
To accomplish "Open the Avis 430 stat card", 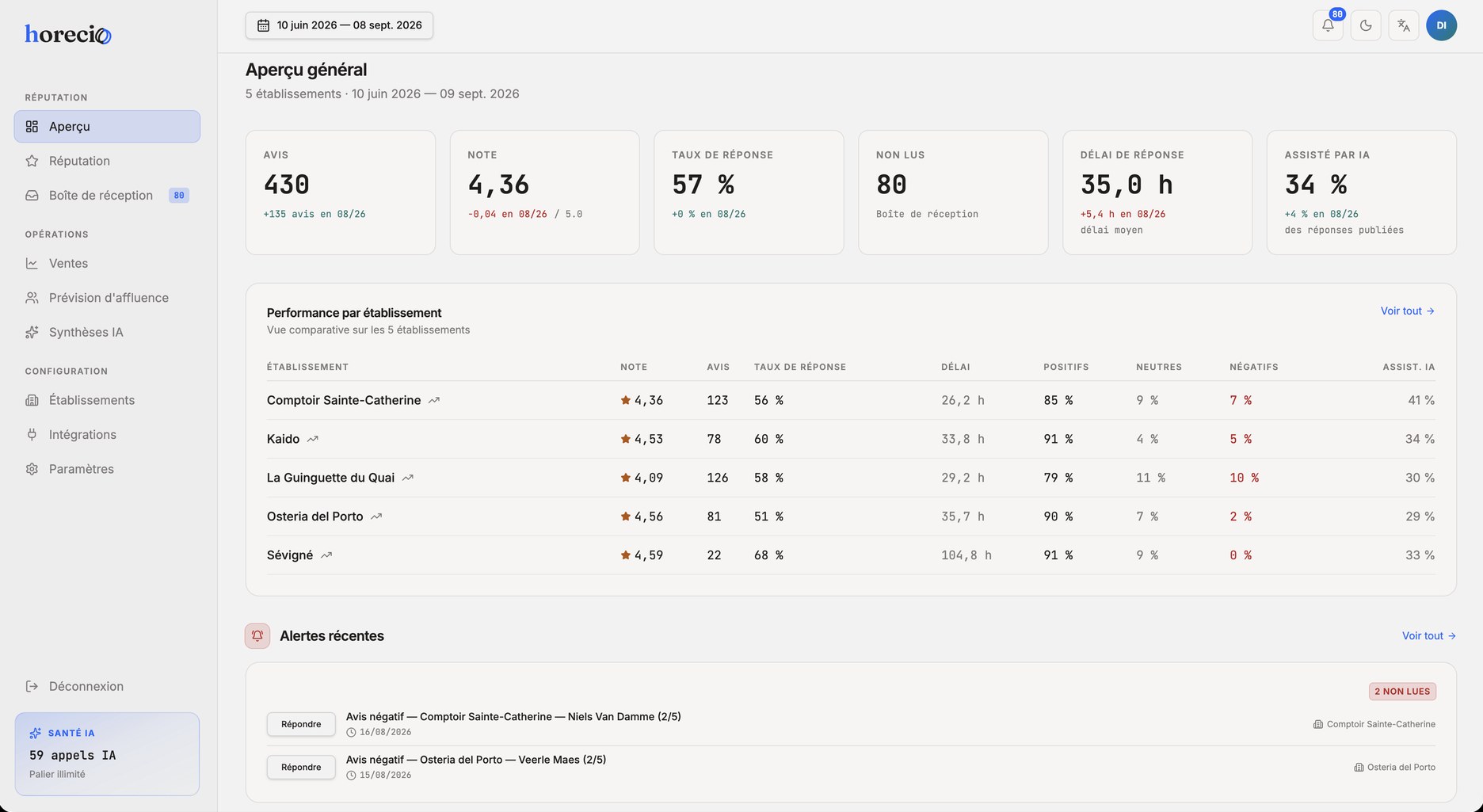I will (x=341, y=193).
